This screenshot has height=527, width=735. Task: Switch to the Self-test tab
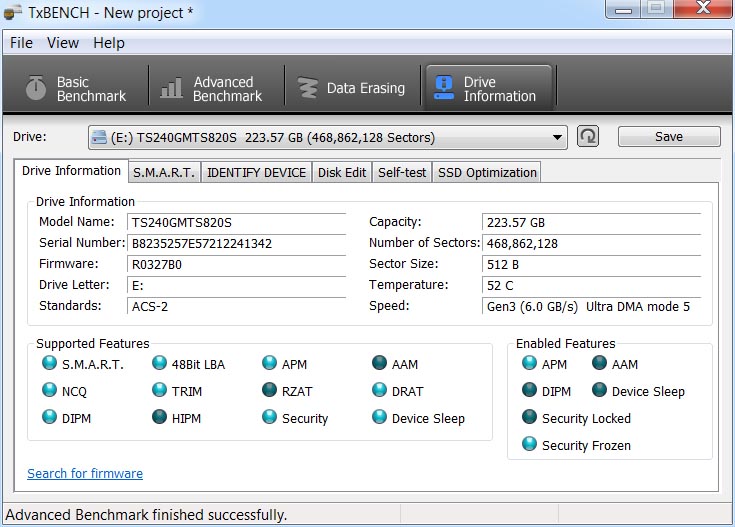(402, 173)
